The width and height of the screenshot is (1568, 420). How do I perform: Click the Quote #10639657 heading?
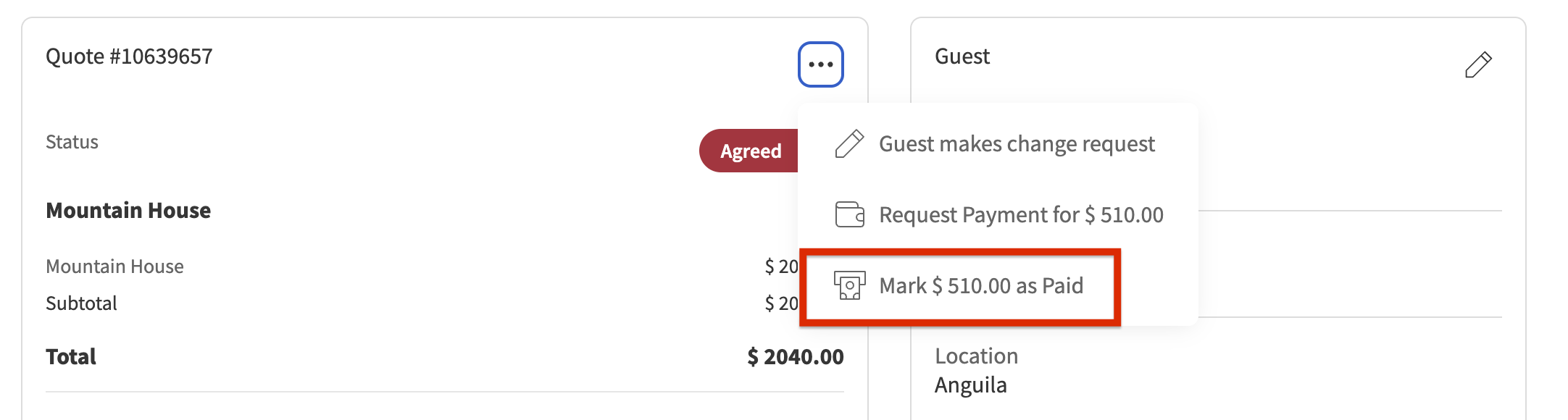point(129,56)
